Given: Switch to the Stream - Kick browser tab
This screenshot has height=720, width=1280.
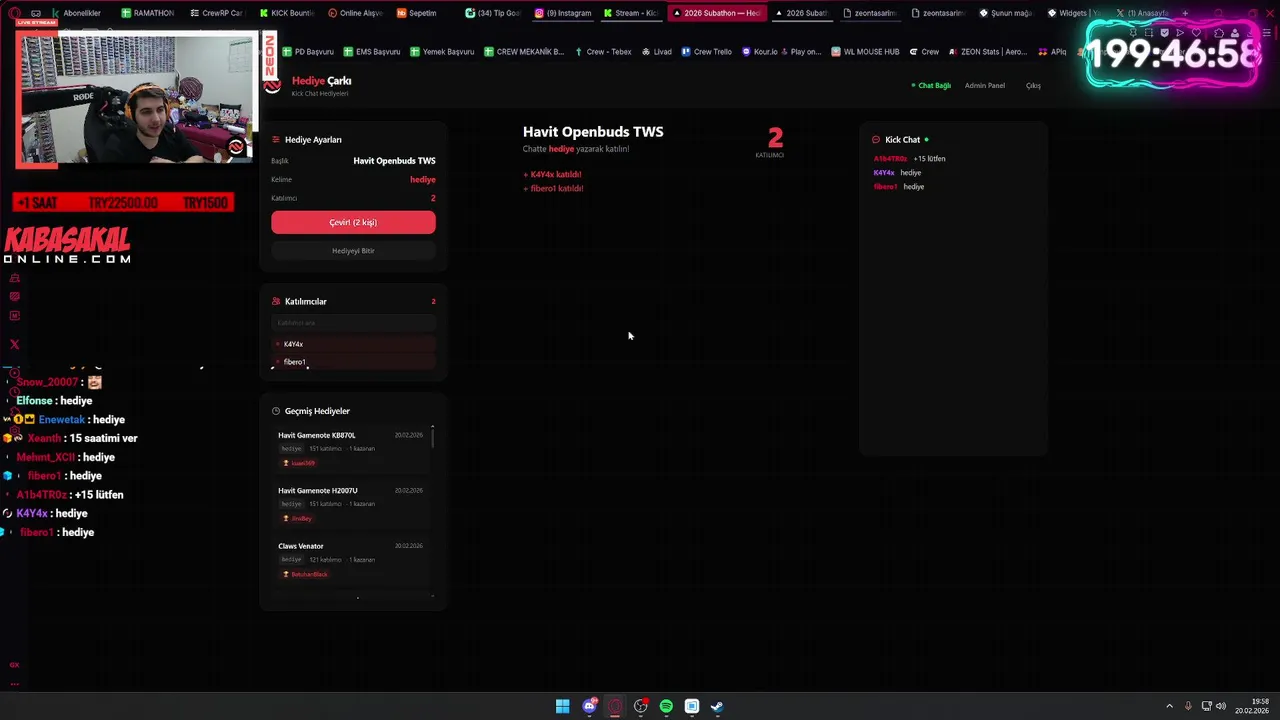Looking at the screenshot, I should pos(631,13).
